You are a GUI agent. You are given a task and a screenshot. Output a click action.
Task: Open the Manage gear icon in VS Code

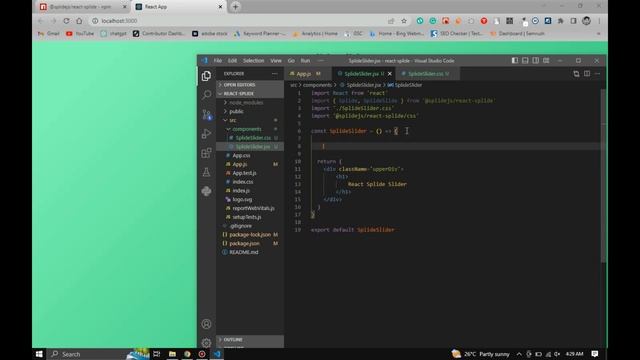click(207, 343)
